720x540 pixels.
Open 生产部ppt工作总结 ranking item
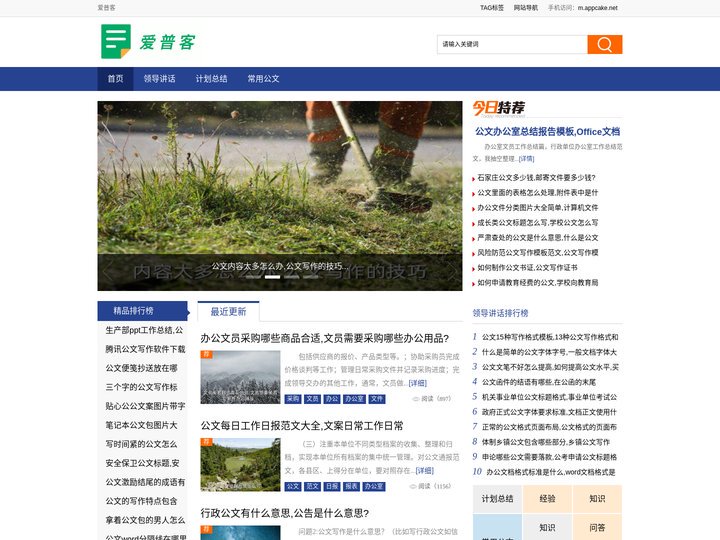click(x=144, y=330)
